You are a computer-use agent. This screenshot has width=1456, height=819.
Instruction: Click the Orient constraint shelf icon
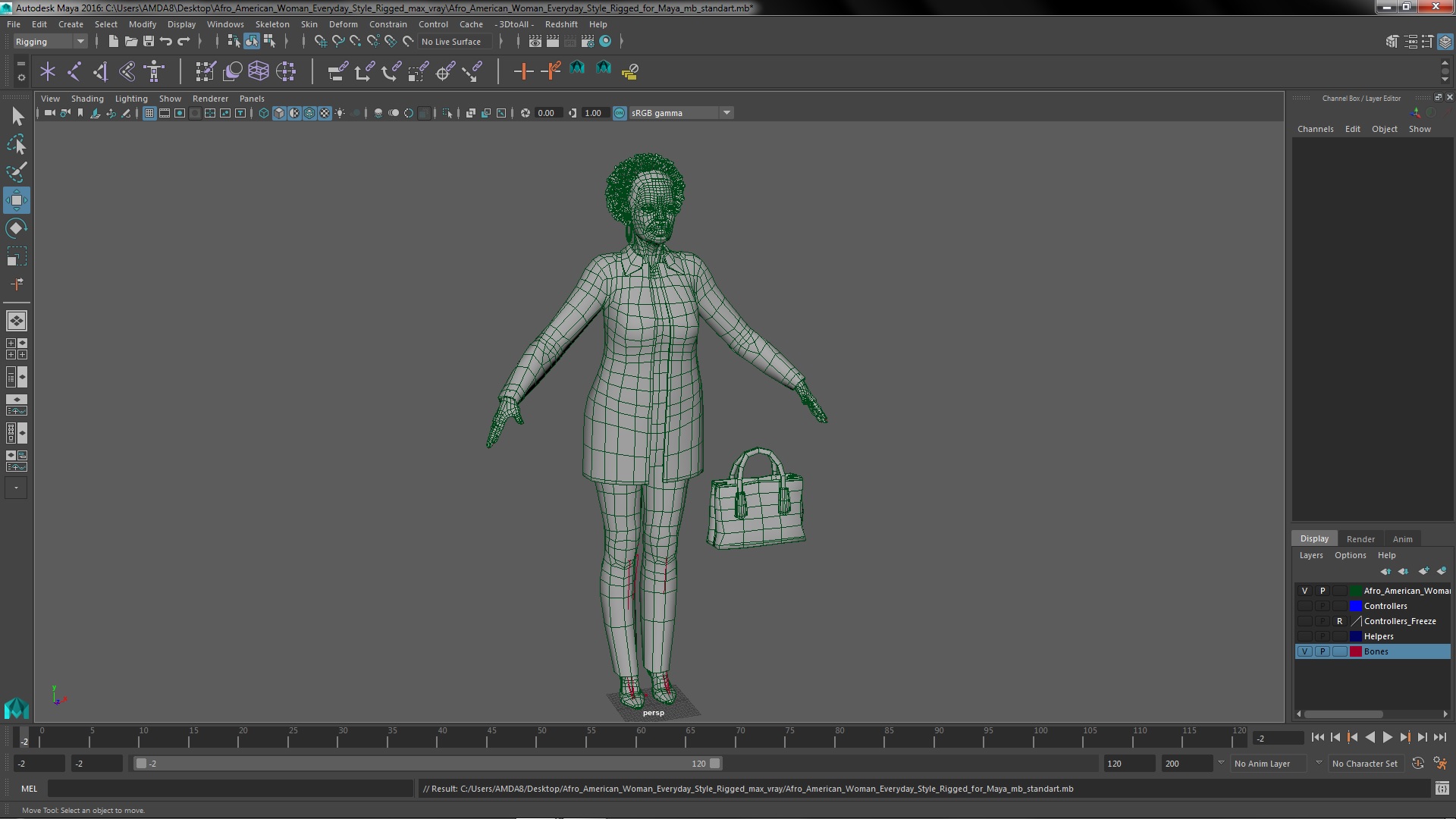(x=391, y=71)
